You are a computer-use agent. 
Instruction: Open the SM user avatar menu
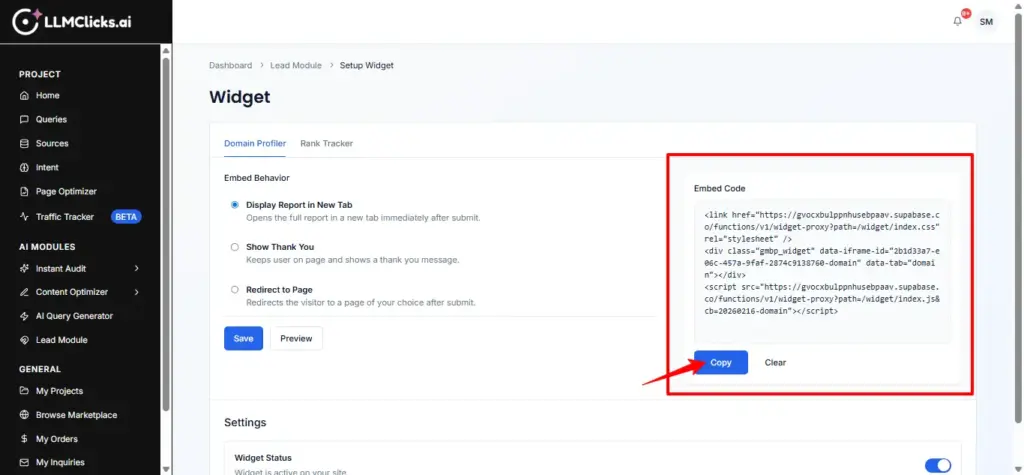point(986,22)
